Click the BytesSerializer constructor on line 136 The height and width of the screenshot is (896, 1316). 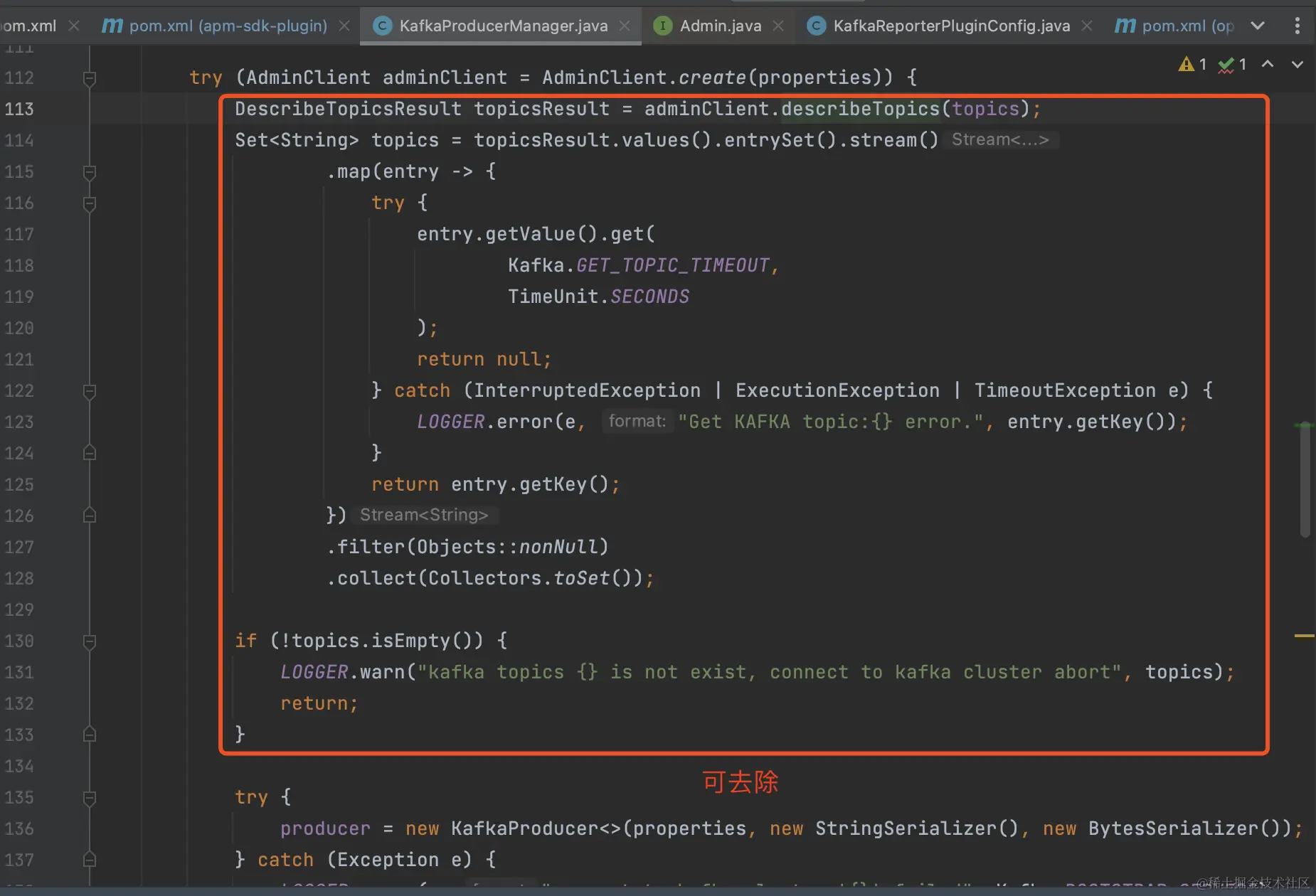tap(1167, 828)
